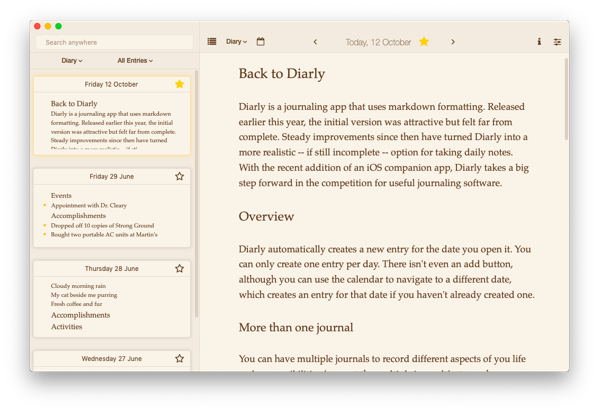The image size is (599, 411).
Task: Open All Entries filter dropdown
Action: click(x=135, y=60)
